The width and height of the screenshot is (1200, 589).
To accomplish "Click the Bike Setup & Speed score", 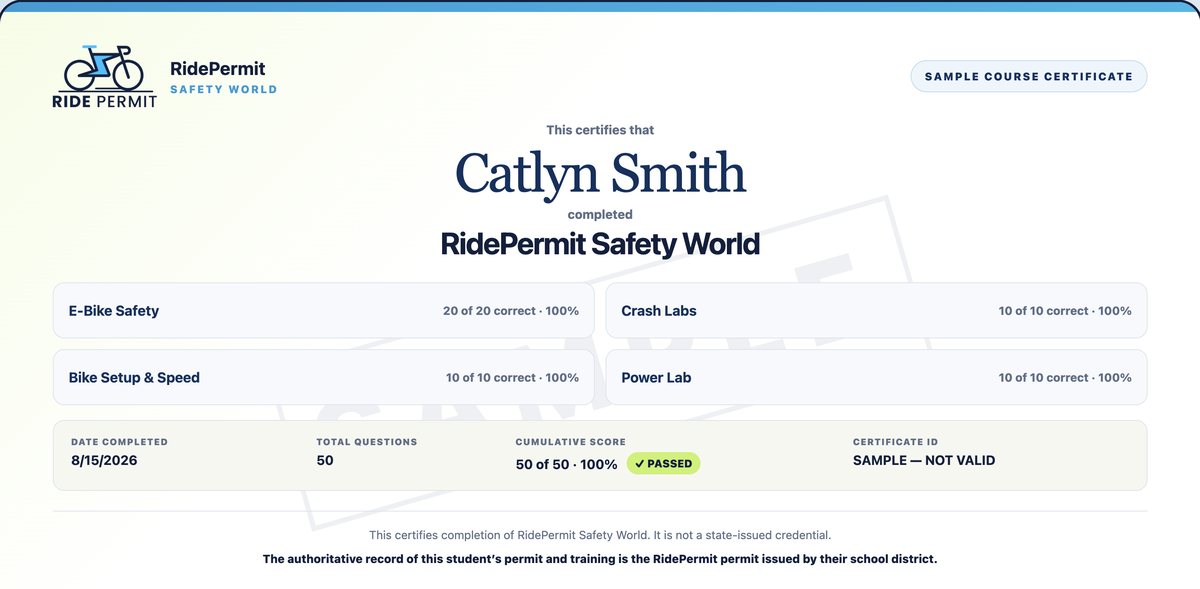I will click(x=512, y=378).
